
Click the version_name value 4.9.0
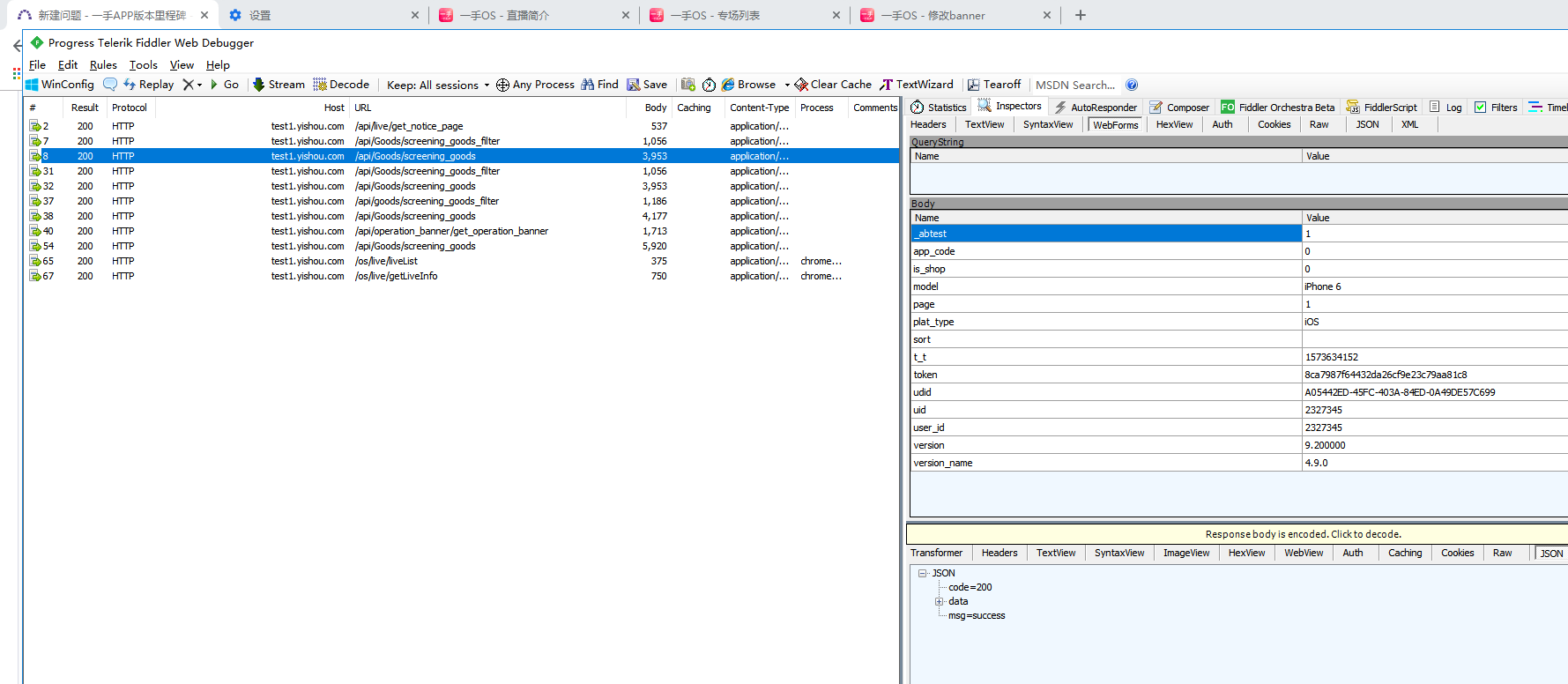click(1316, 463)
